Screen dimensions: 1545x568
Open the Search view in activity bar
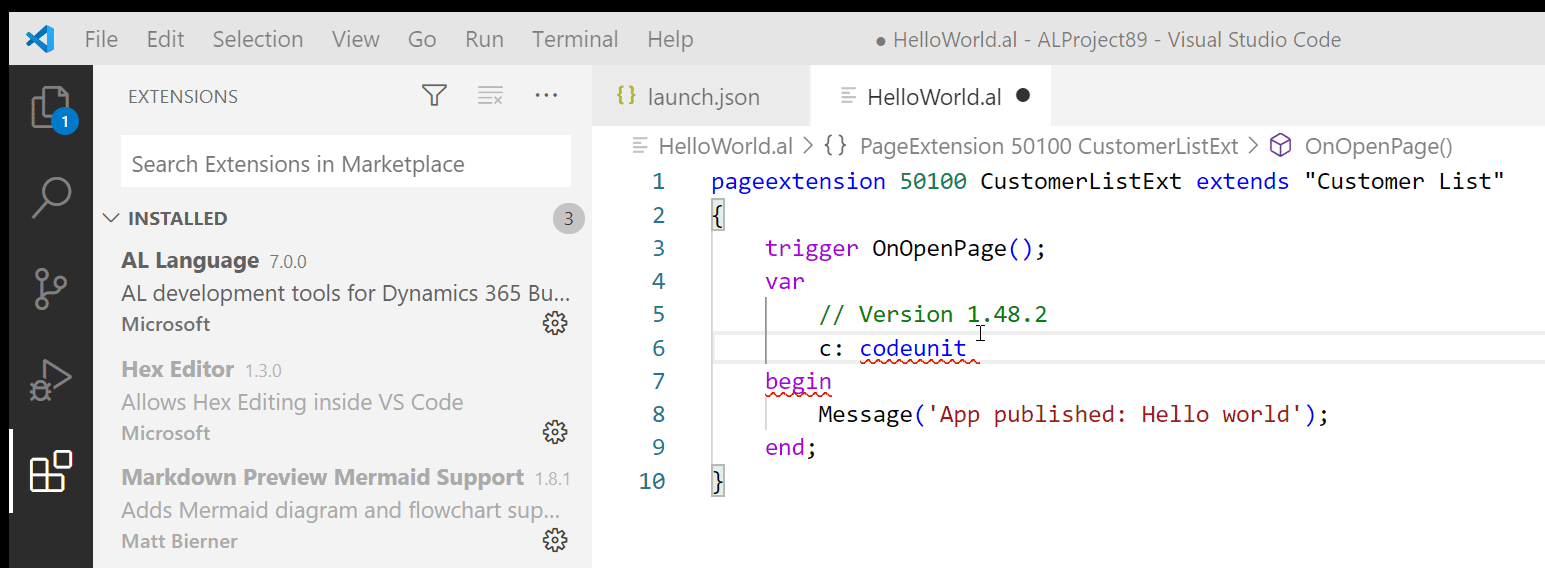click(51, 198)
